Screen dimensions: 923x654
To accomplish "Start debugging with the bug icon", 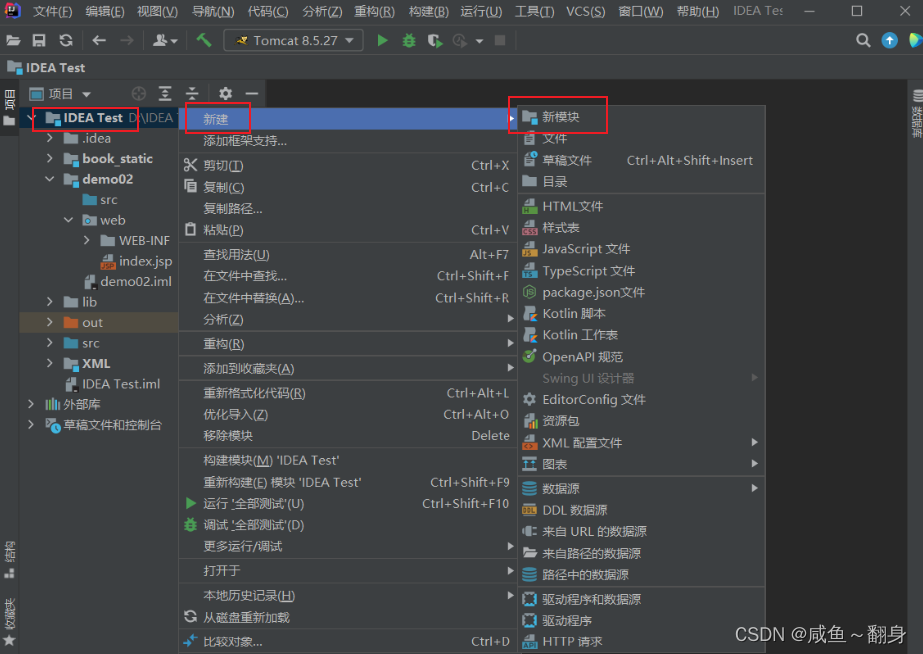I will point(409,41).
